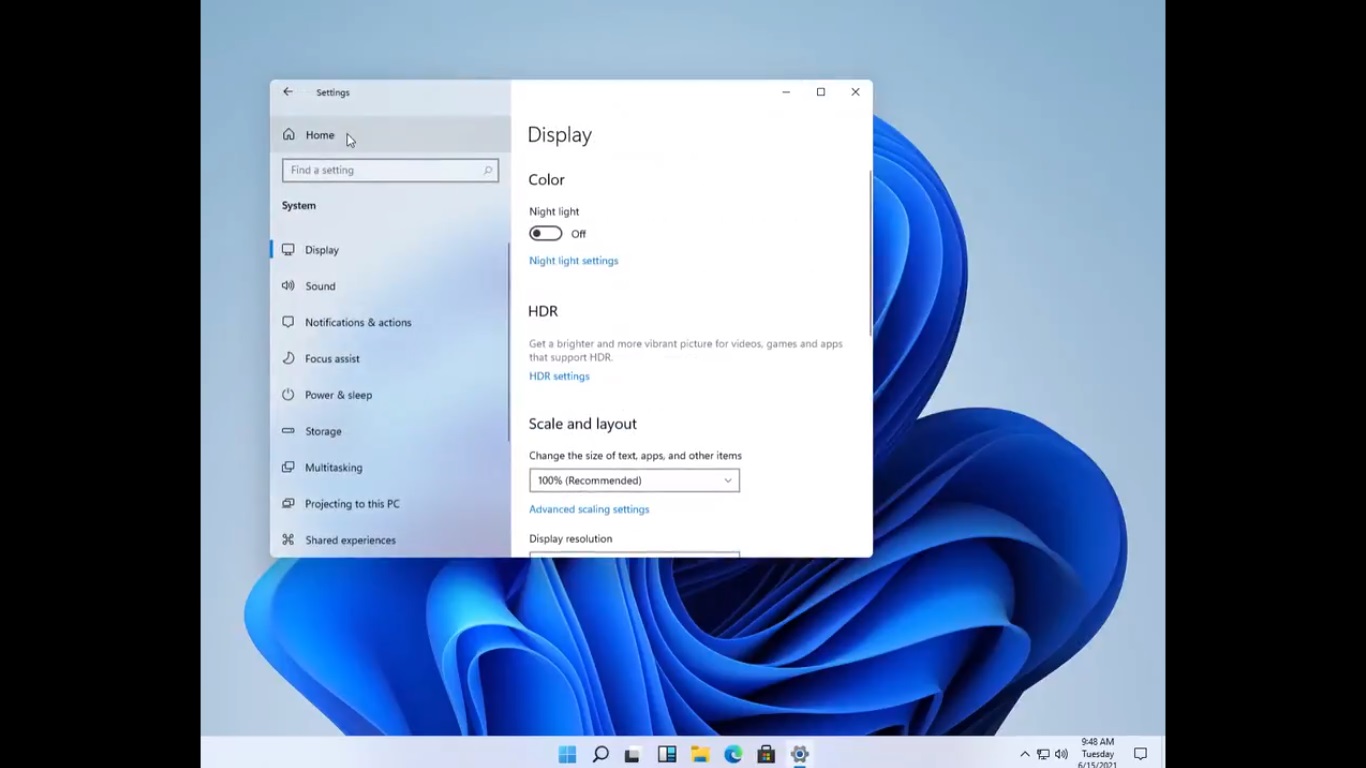The height and width of the screenshot is (768, 1366).
Task: Click the Display monitor icon in sidebar
Action: point(288,250)
